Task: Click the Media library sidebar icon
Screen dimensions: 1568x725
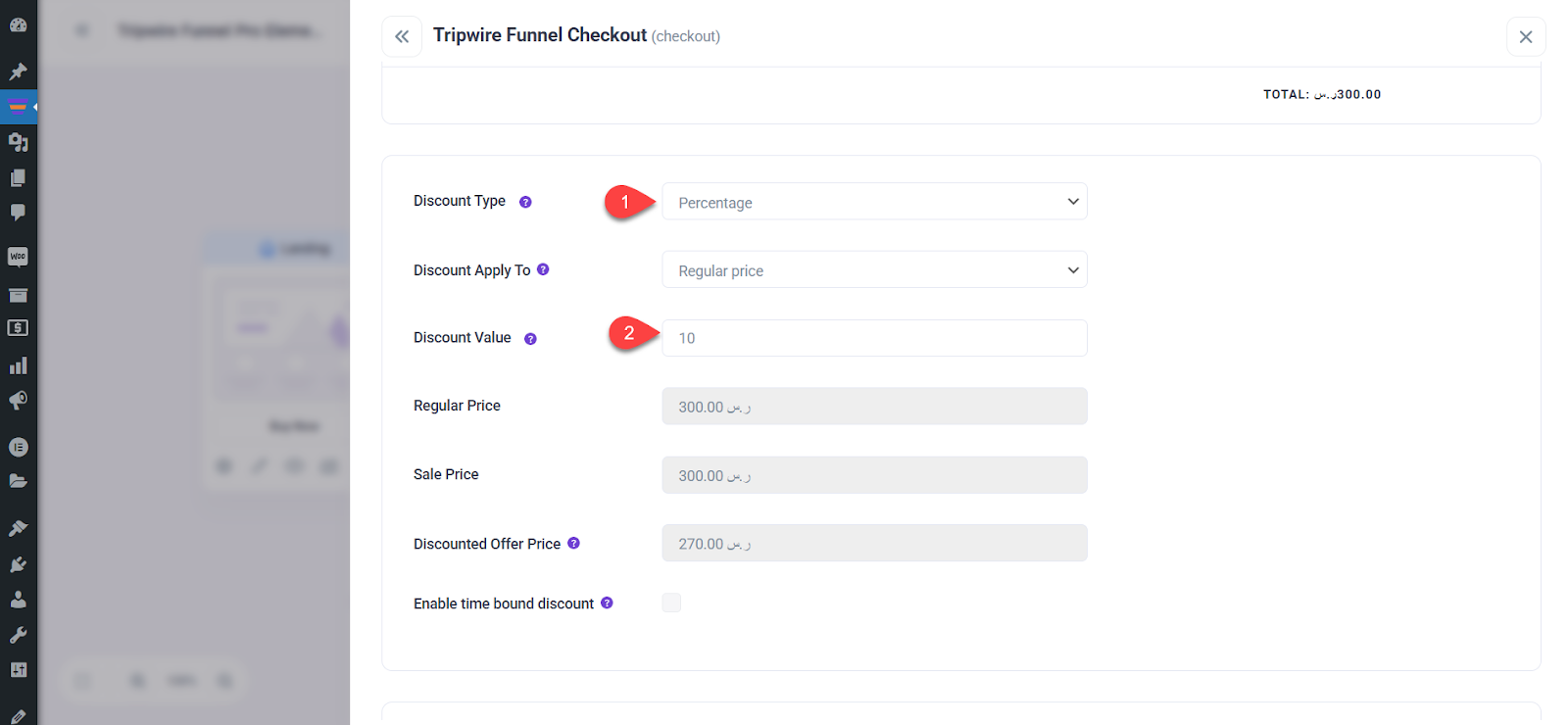Action: pos(18,142)
